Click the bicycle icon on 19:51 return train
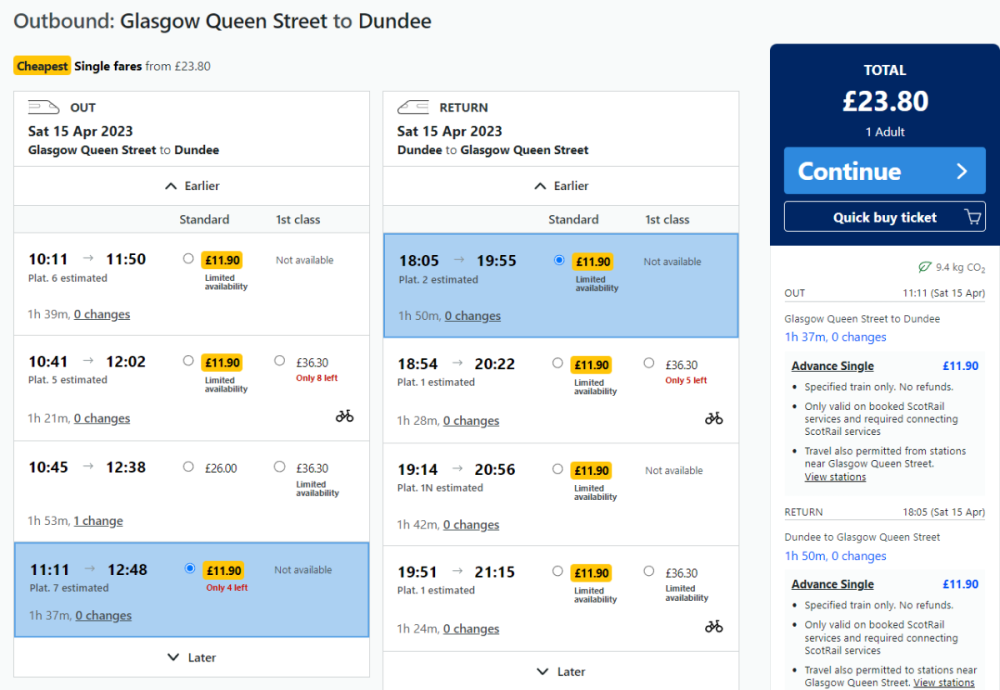Image resolution: width=1000 pixels, height=690 pixels. pos(714,627)
